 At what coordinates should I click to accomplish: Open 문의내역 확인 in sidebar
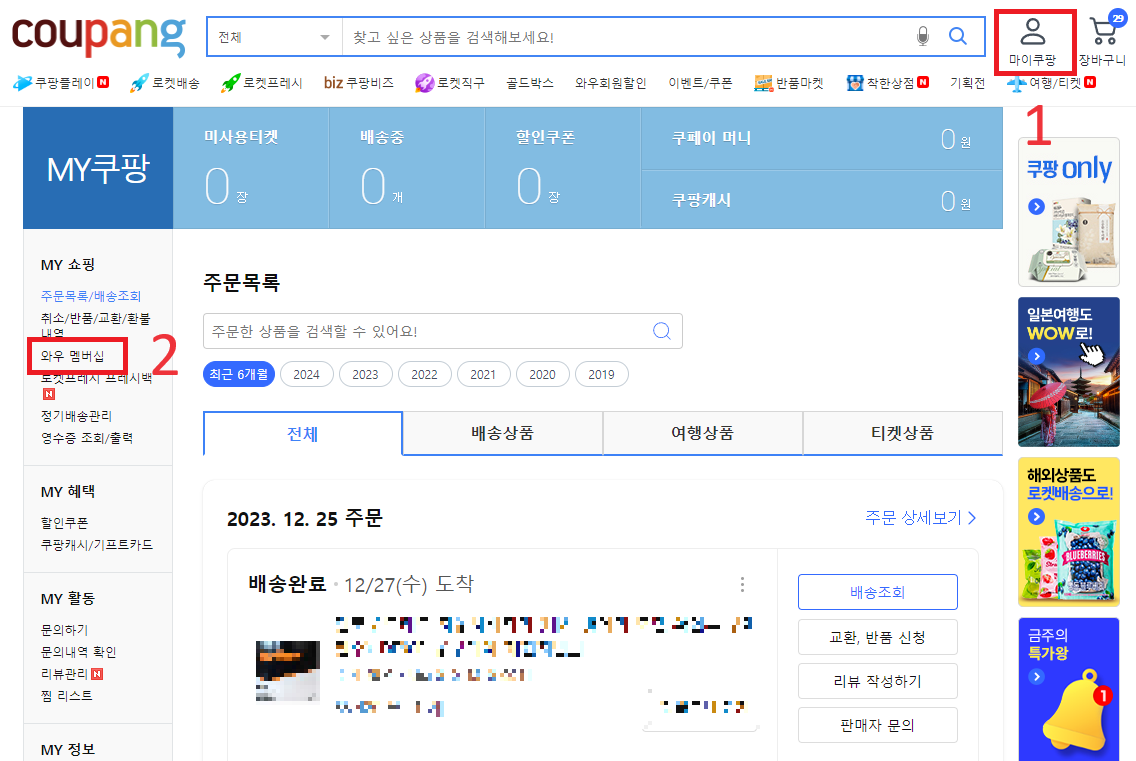(78, 652)
